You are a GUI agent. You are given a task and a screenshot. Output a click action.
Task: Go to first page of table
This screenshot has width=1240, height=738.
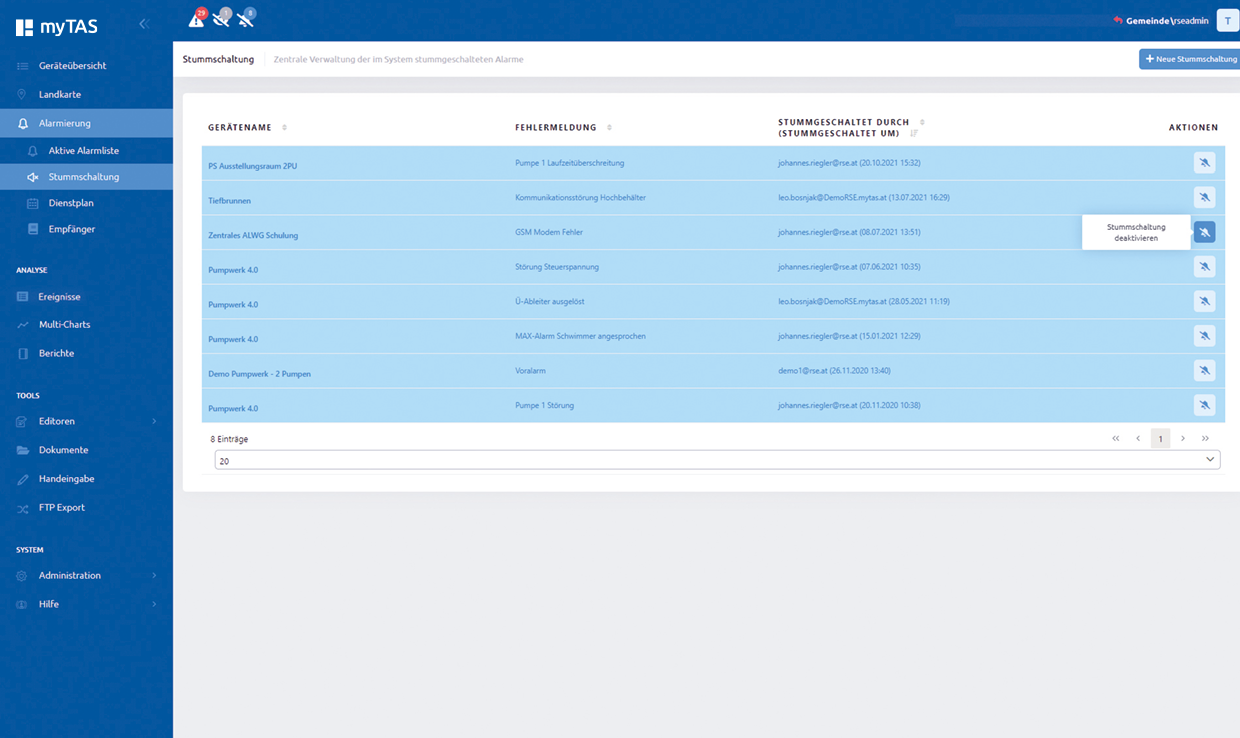click(1116, 438)
